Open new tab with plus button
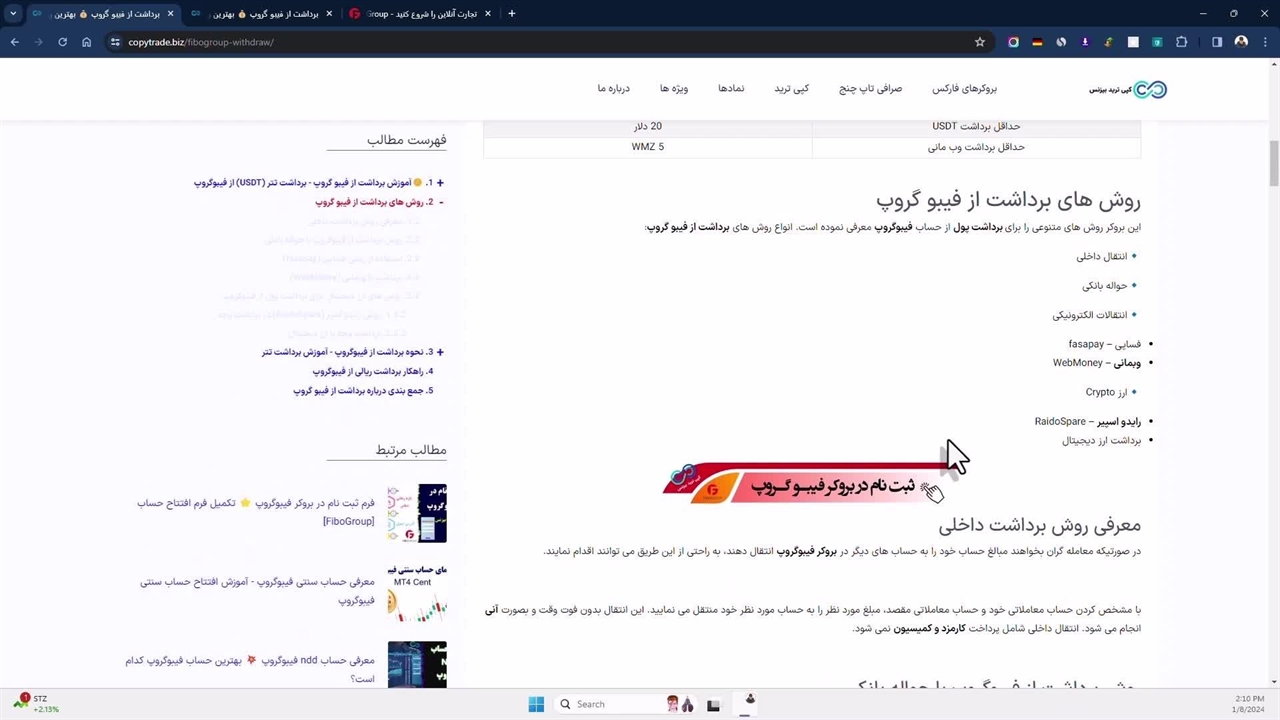Viewport: 1280px width, 720px height. [512, 14]
